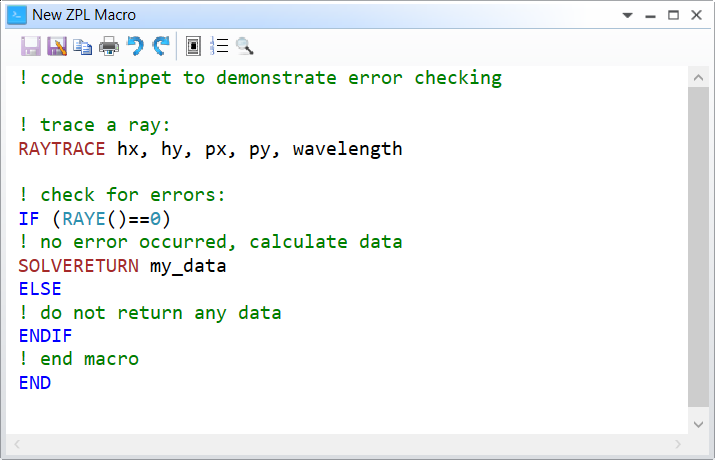Click the word wavelength in RAYTRACE line
Screen dimensions: 715x460
tap(347, 150)
